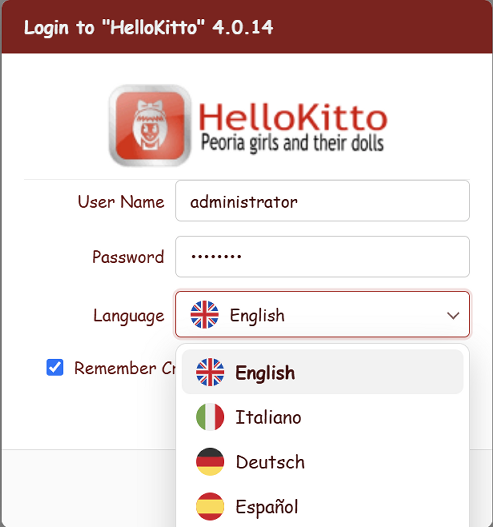Click the German flag icon in list
Viewport: 493px width, 527px height.
pyautogui.click(x=210, y=461)
